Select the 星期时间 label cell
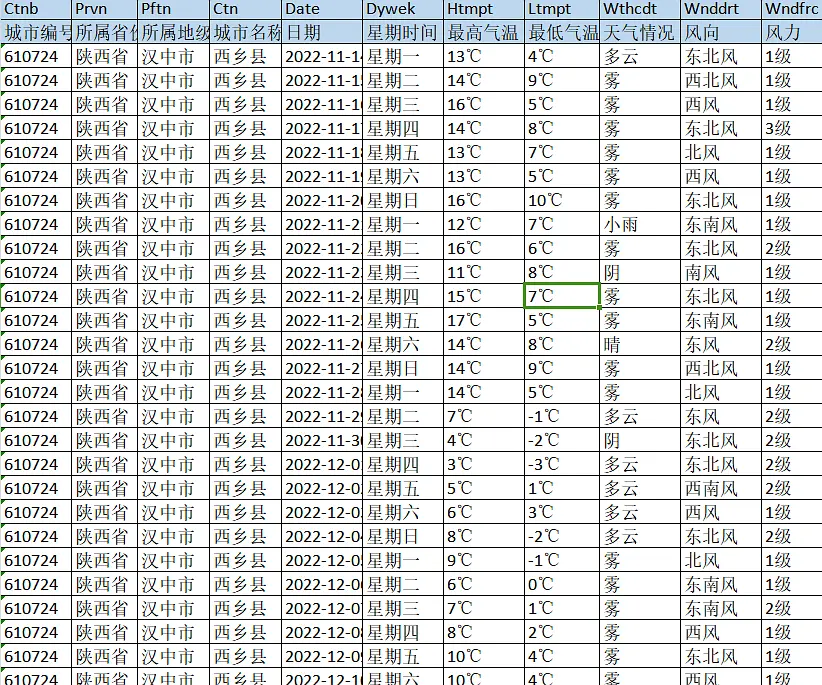This screenshot has width=822, height=685. (403, 32)
